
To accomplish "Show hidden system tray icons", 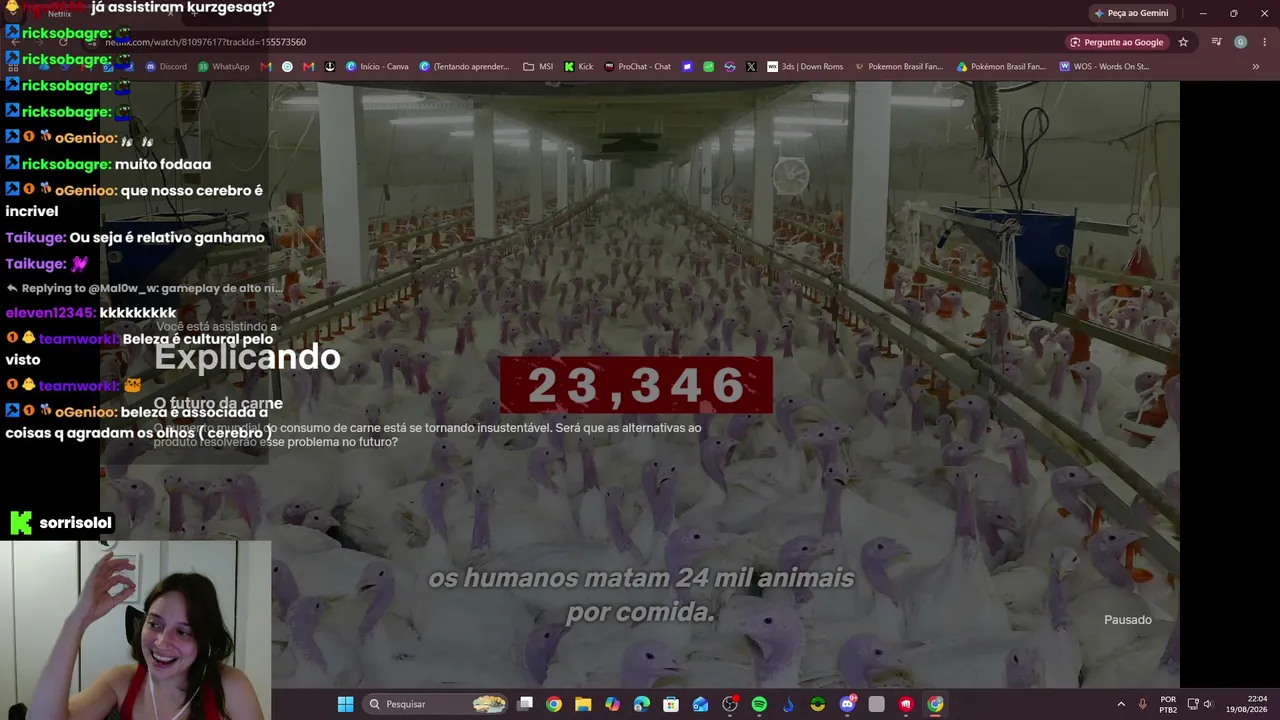I will point(1121,704).
